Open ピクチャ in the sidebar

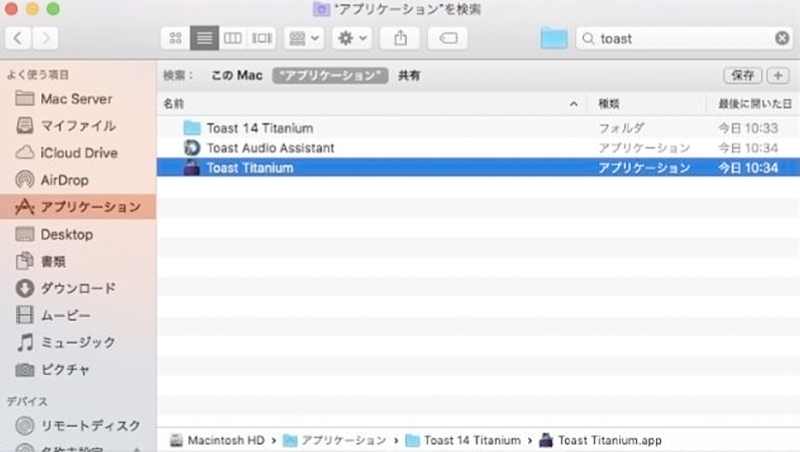(78, 369)
